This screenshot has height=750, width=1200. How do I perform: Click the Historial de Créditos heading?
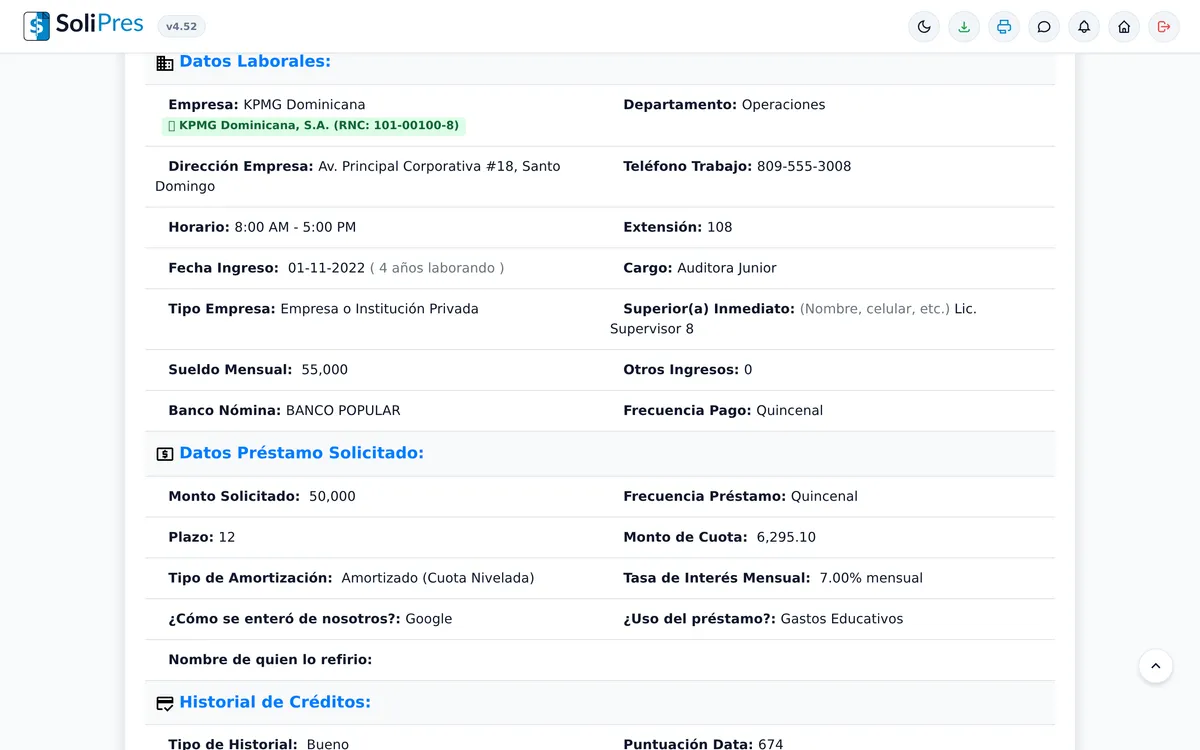275,703
